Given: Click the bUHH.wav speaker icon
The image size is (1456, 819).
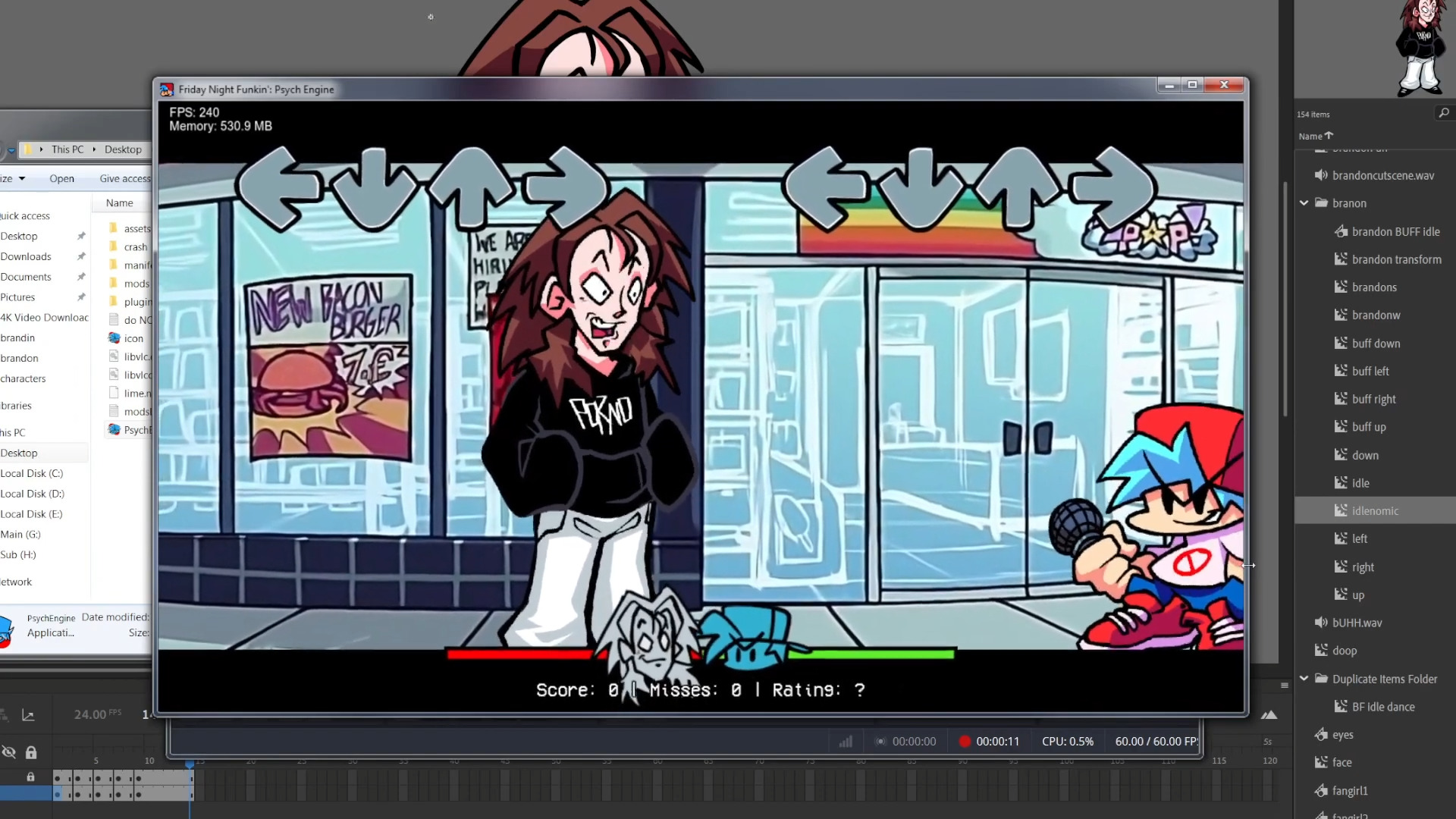Looking at the screenshot, I should [1321, 623].
